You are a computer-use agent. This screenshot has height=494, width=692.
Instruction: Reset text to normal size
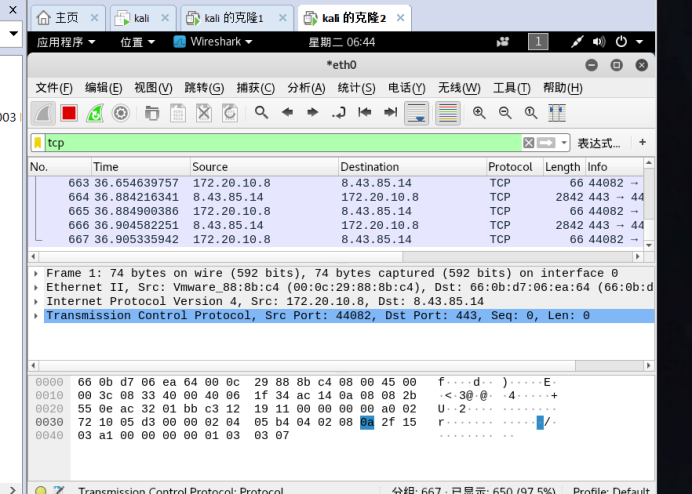(x=531, y=113)
